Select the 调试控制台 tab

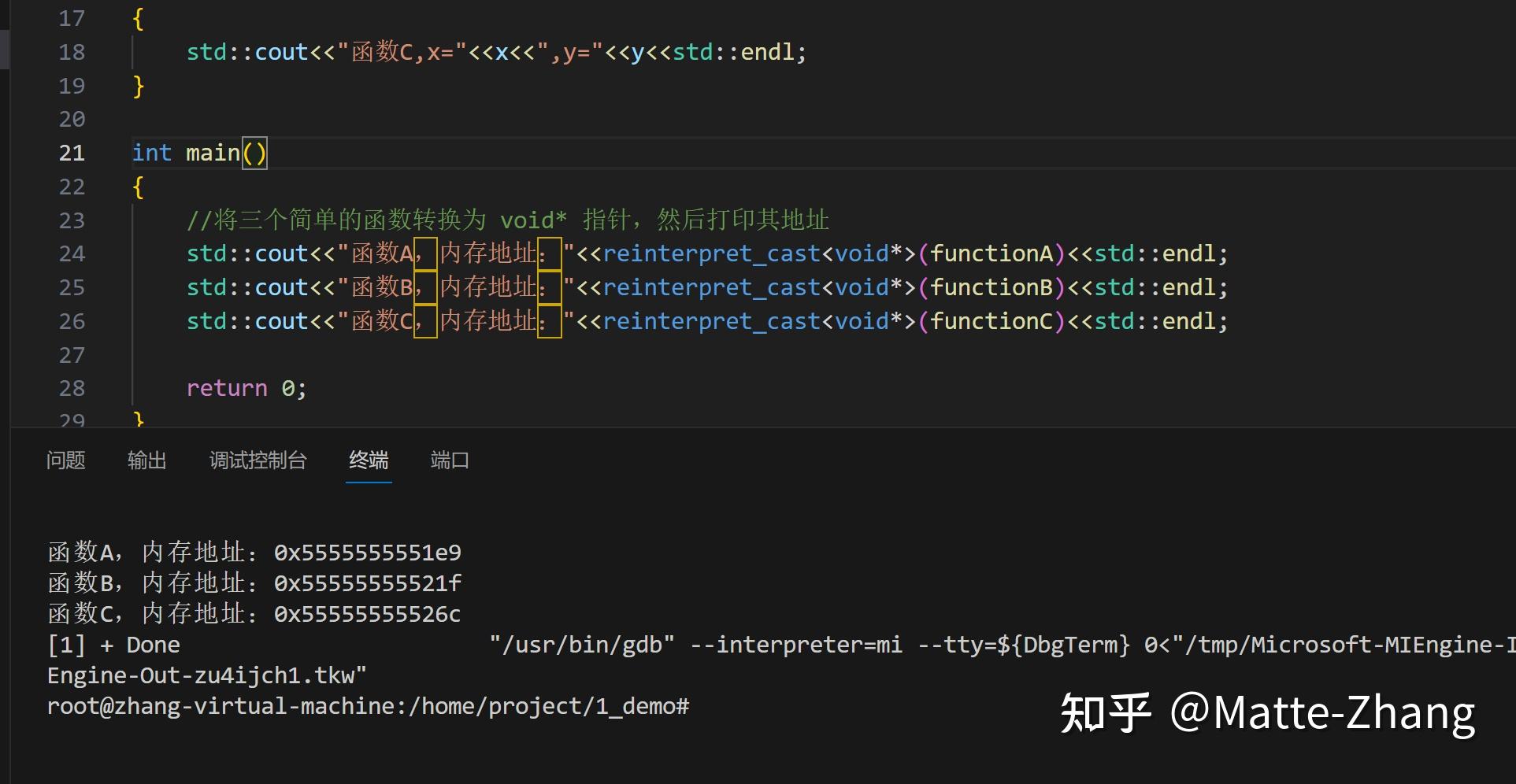pos(258,460)
